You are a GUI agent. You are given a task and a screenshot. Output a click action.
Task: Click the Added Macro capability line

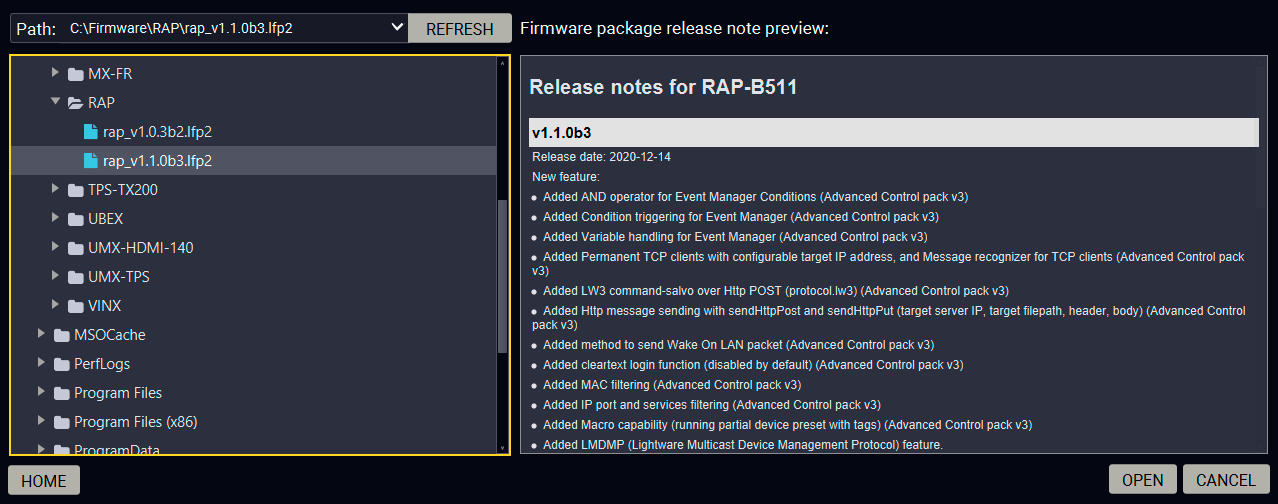point(787,425)
